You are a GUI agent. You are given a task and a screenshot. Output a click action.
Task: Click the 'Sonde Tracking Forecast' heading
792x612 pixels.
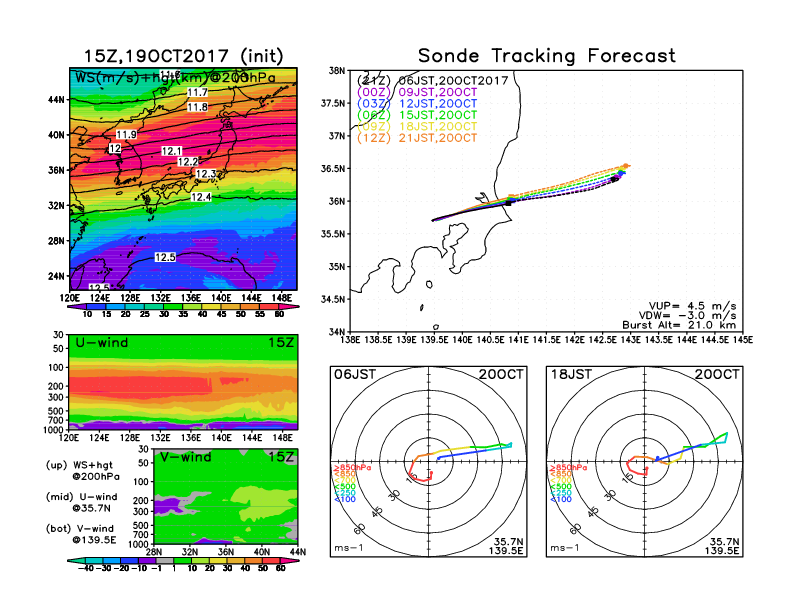click(x=547, y=55)
